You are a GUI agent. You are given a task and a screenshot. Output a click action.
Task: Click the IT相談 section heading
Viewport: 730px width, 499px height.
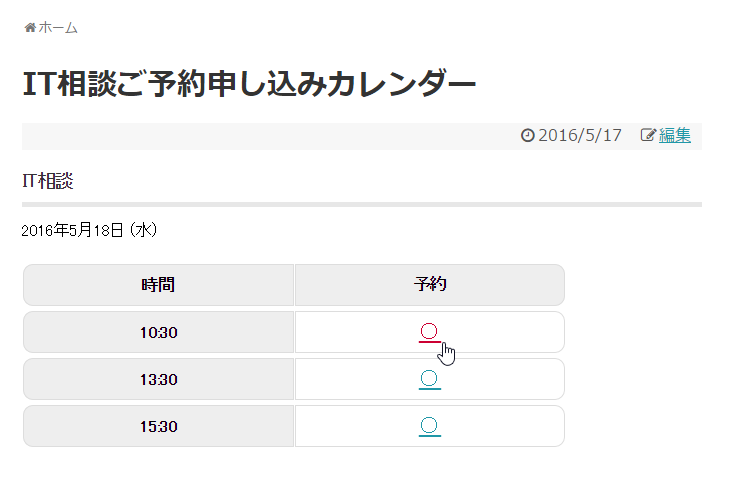coord(48,181)
